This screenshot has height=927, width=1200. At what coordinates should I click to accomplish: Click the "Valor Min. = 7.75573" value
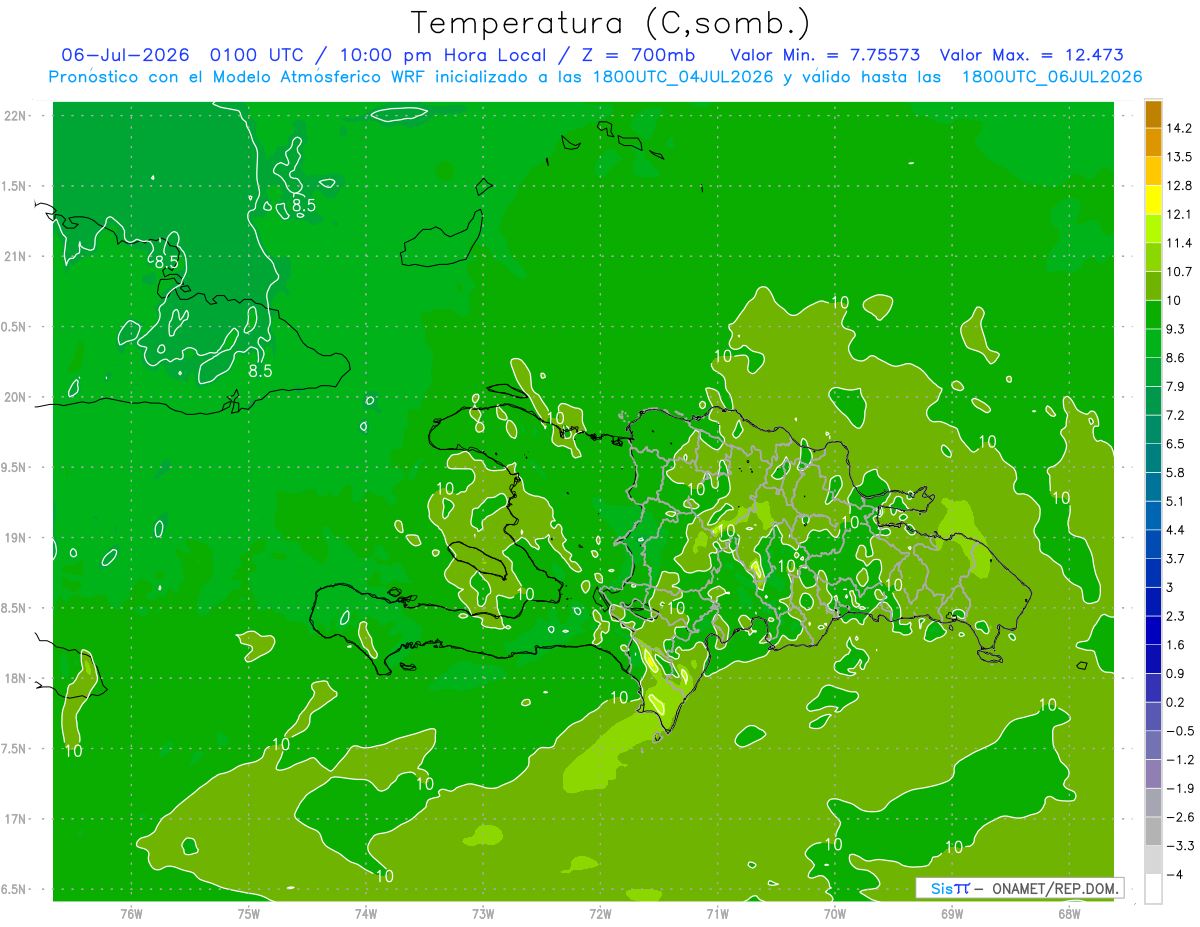[825, 55]
